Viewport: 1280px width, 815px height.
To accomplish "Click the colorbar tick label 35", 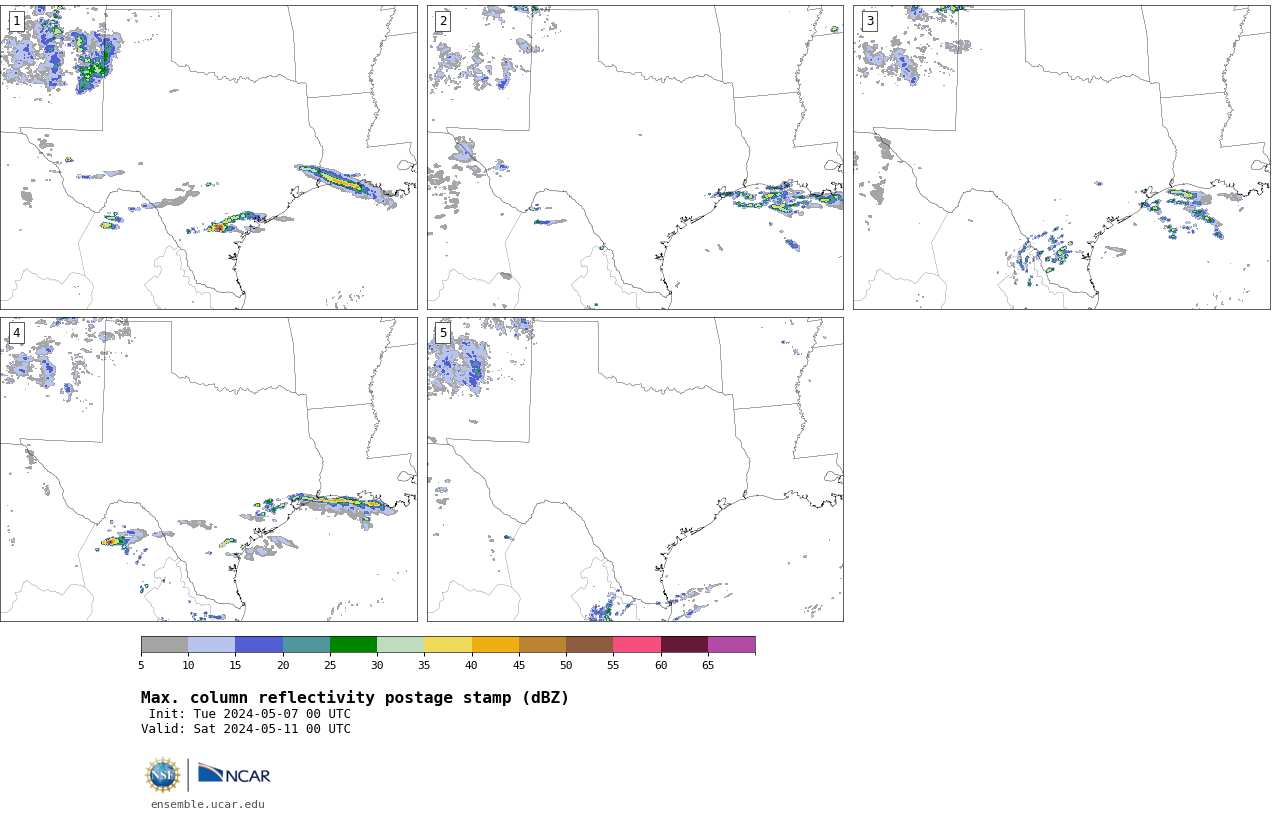I will [x=424, y=665].
